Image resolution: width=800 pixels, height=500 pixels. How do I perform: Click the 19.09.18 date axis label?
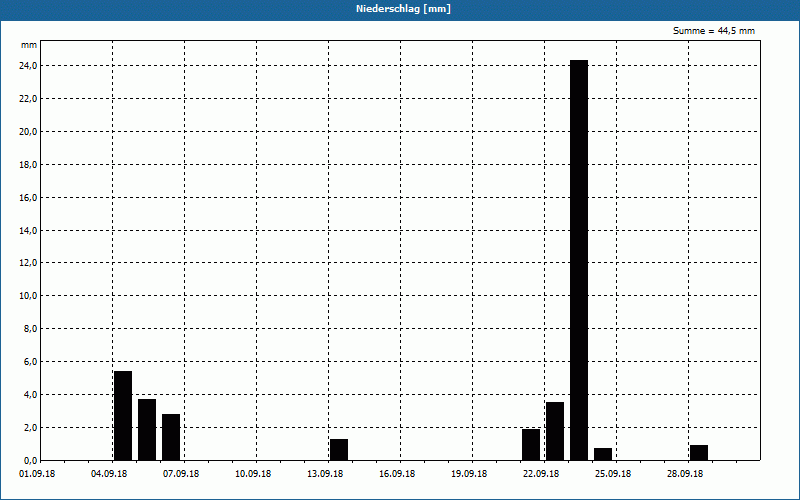click(x=469, y=474)
